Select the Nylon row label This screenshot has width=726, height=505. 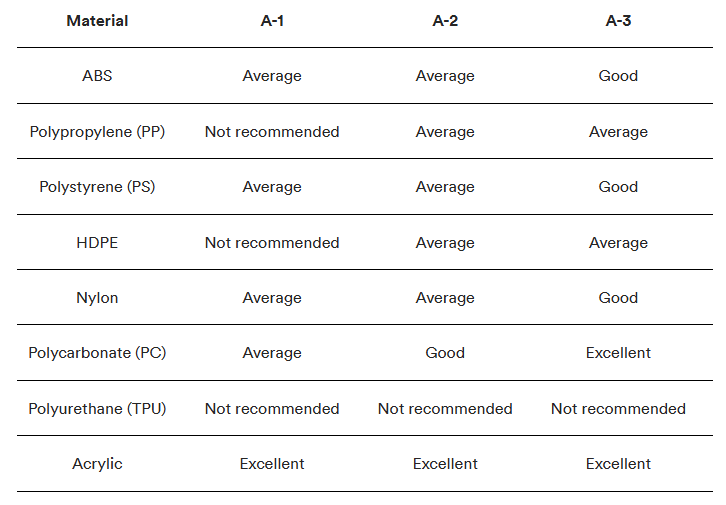[x=97, y=298]
